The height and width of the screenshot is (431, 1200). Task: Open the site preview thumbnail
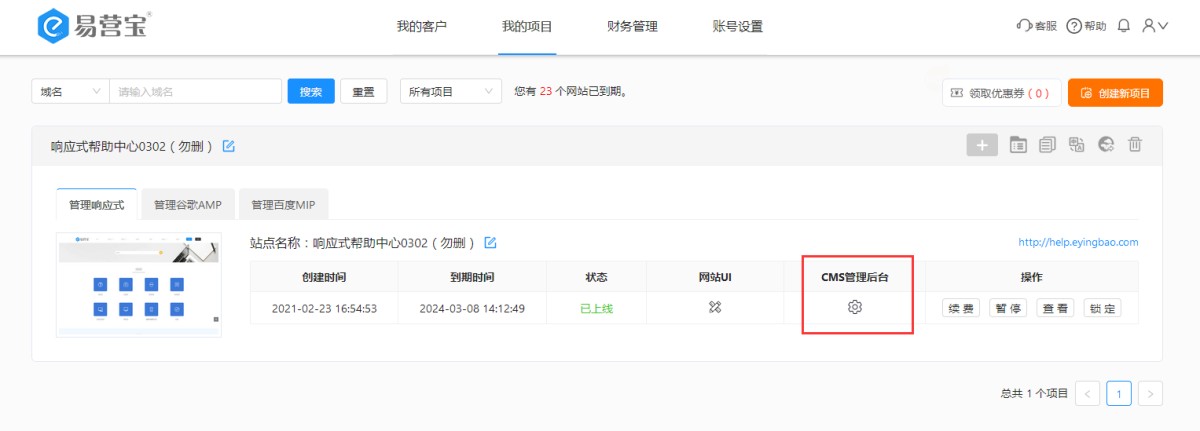pyautogui.click(x=139, y=284)
